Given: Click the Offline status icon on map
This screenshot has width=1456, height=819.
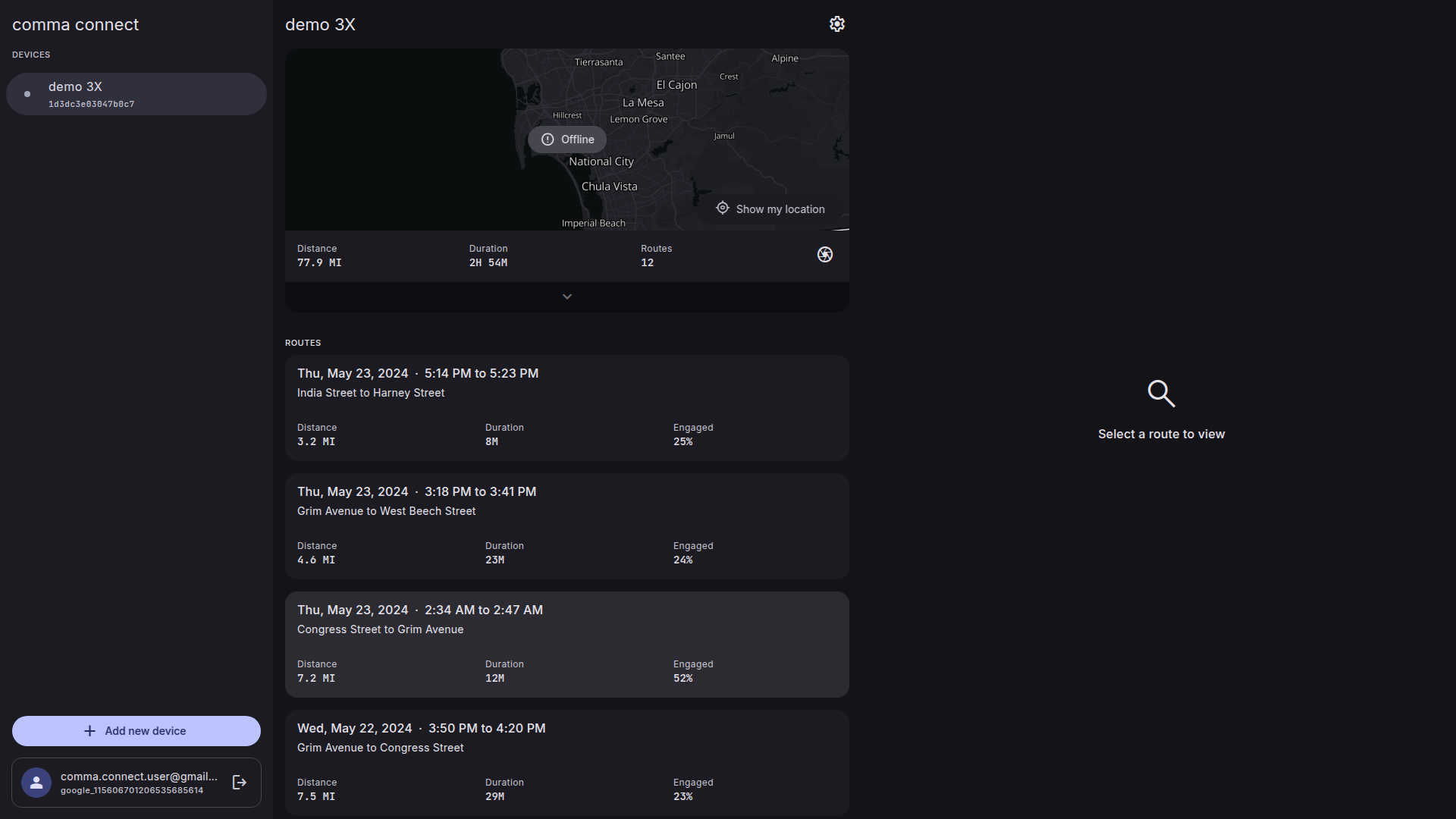Looking at the screenshot, I should pos(548,140).
